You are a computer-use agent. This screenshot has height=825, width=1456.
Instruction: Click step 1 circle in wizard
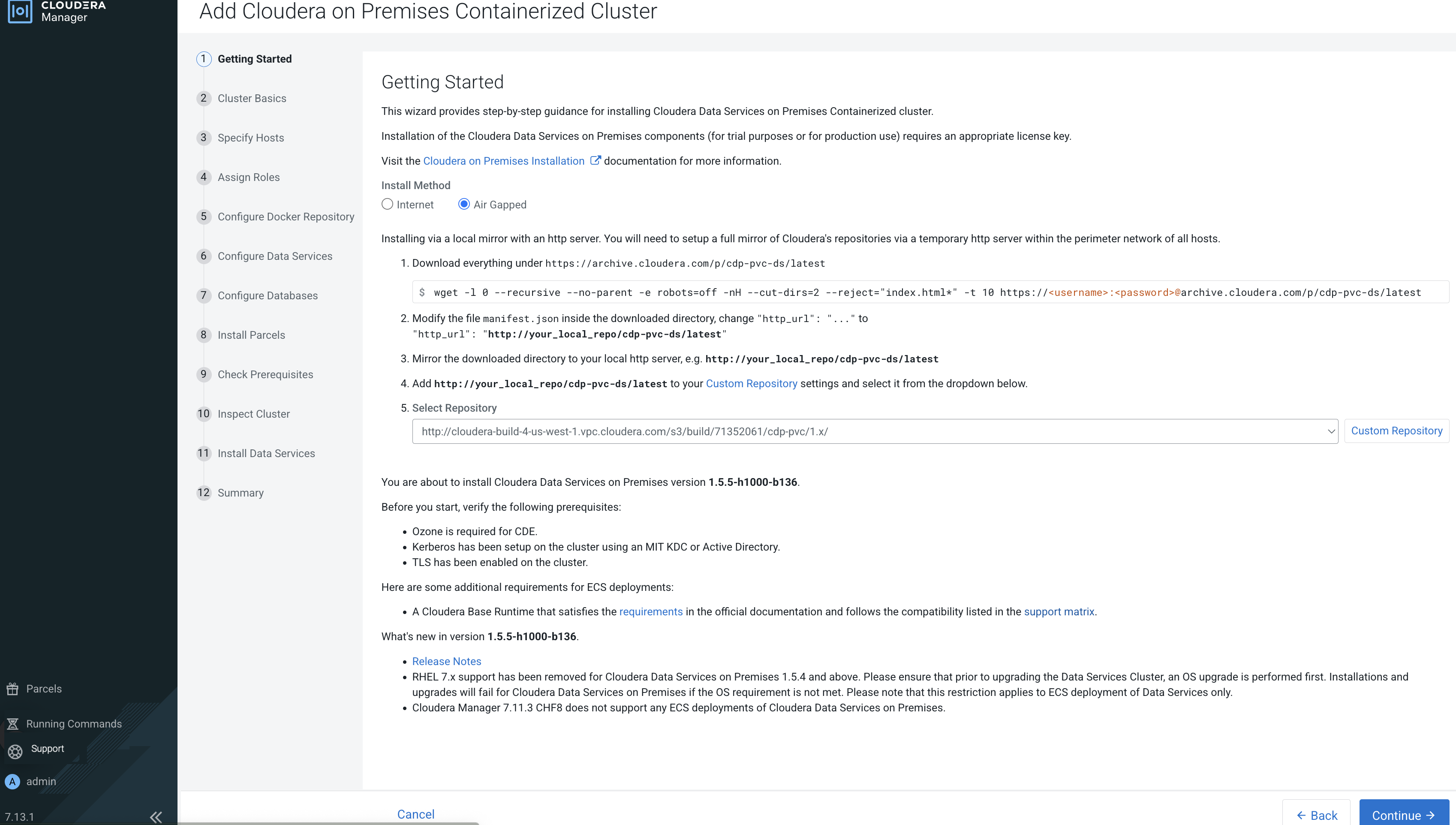(x=204, y=59)
